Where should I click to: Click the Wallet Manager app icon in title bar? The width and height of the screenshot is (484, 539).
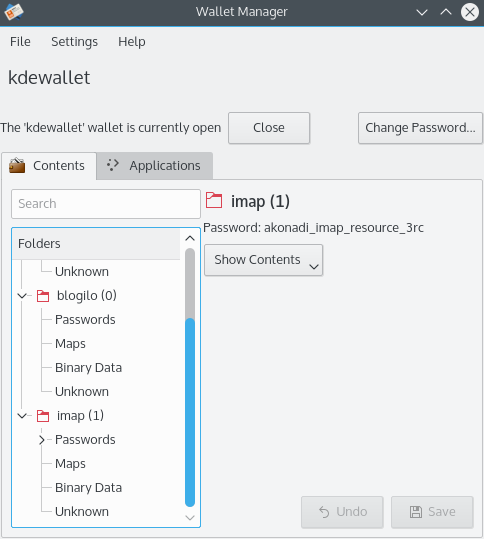(x=14, y=12)
